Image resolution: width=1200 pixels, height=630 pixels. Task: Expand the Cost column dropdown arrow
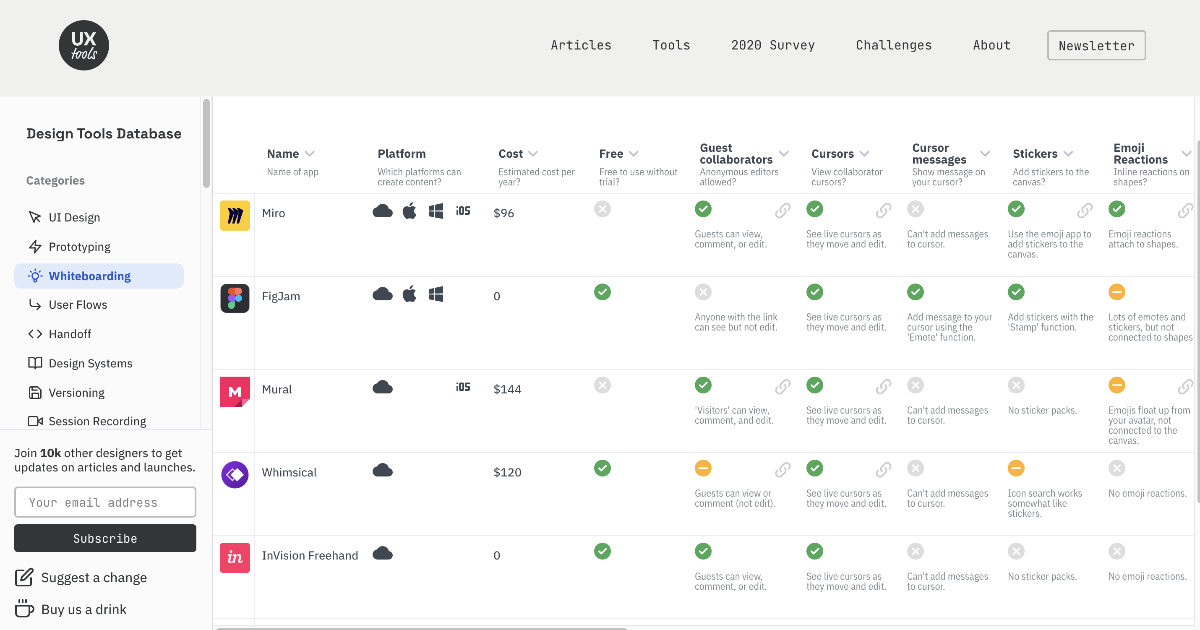(533, 154)
